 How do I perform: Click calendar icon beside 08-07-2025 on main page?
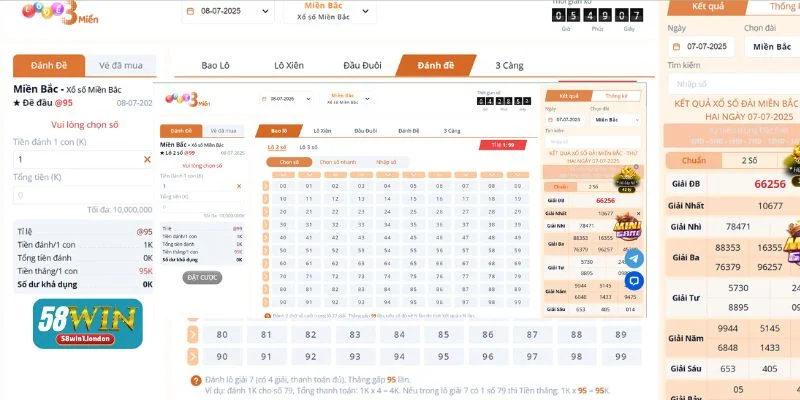[190, 11]
